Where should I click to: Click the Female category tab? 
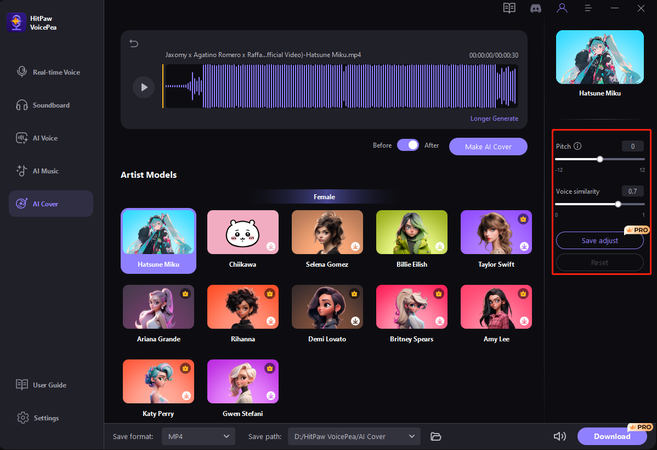click(x=324, y=197)
